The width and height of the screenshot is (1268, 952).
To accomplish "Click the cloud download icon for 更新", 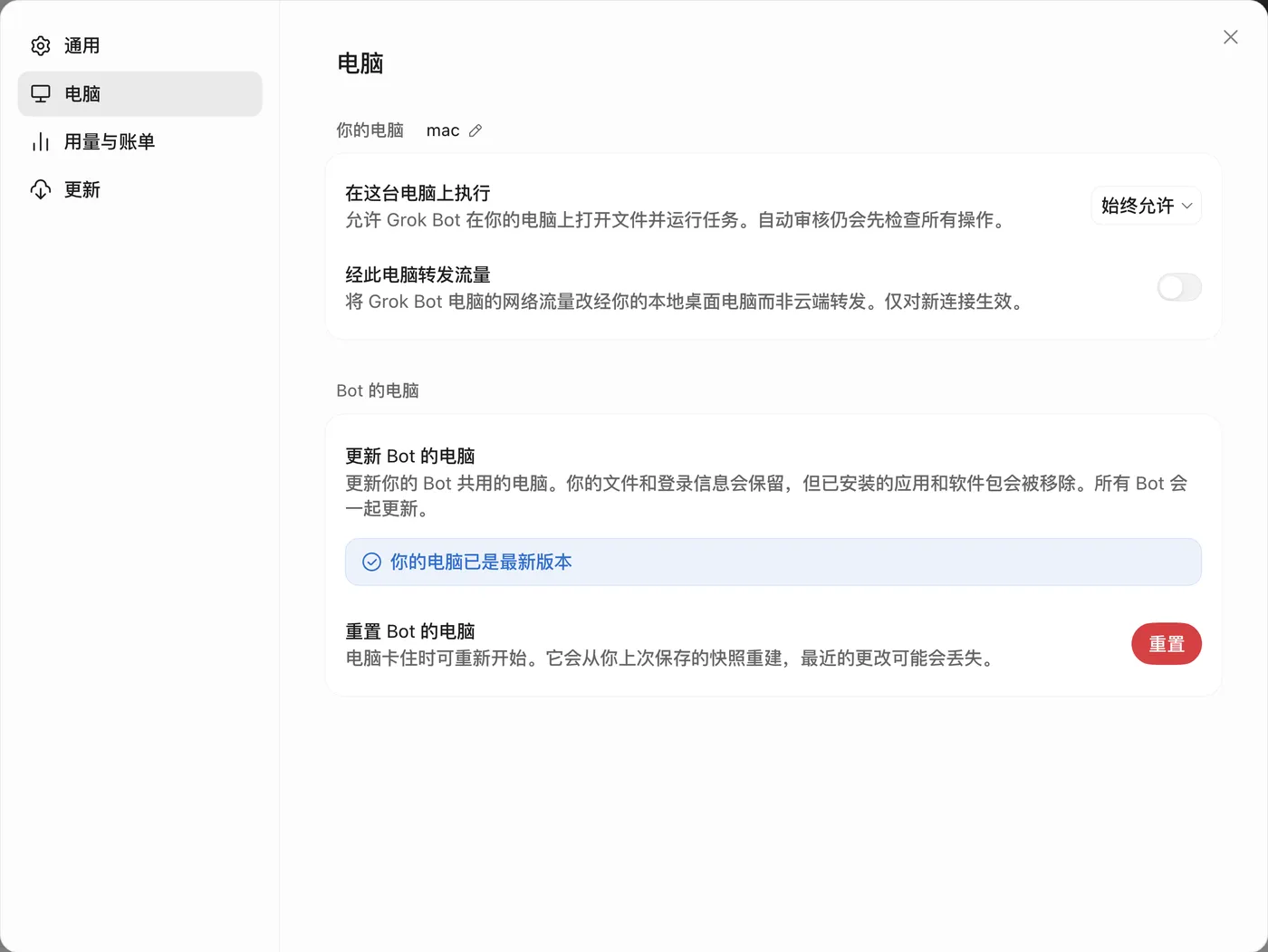I will [x=41, y=189].
